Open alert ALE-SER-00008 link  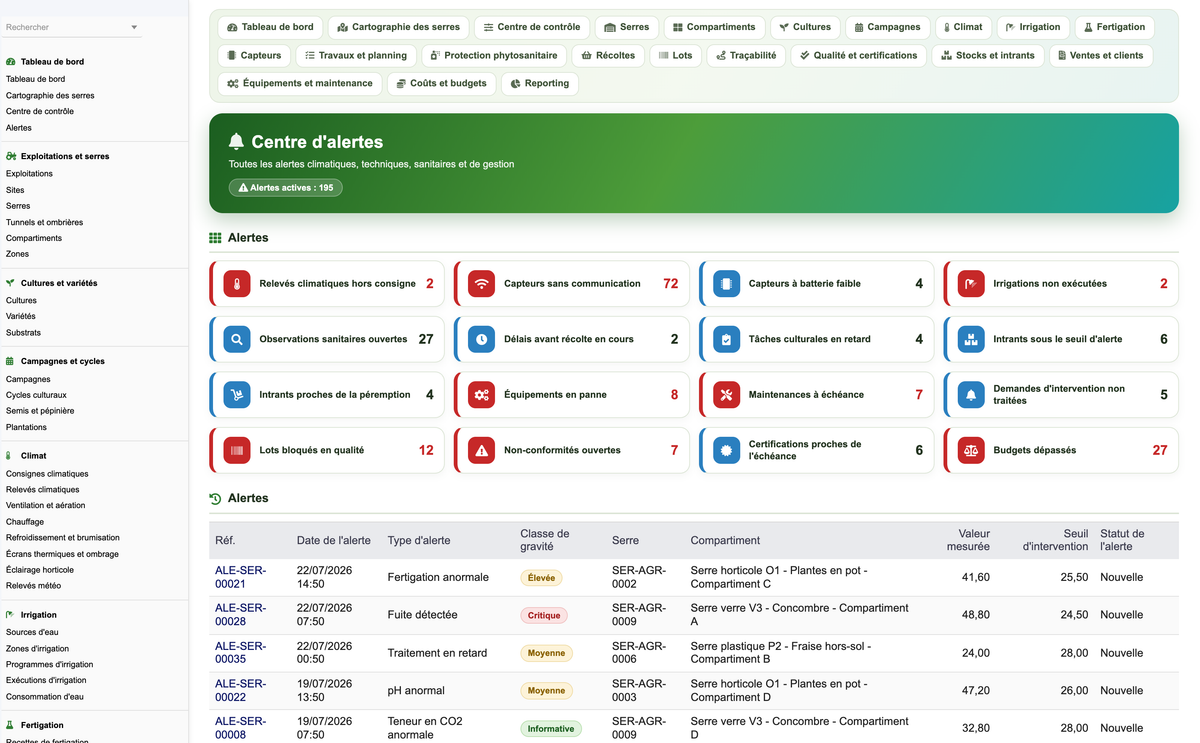[240, 728]
